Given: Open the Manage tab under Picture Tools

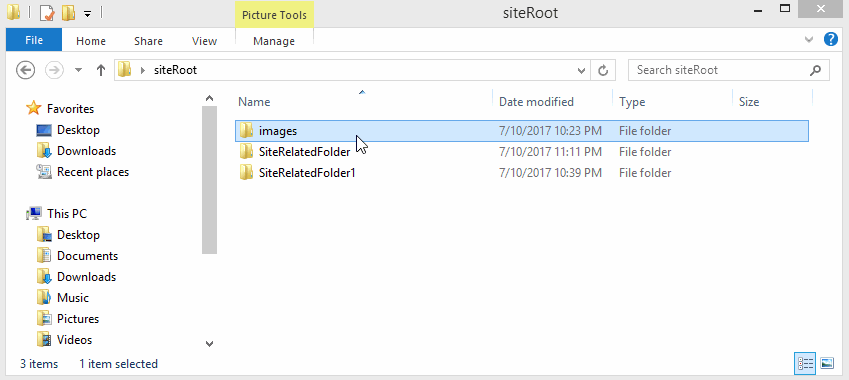Looking at the screenshot, I should pyautogui.click(x=274, y=41).
